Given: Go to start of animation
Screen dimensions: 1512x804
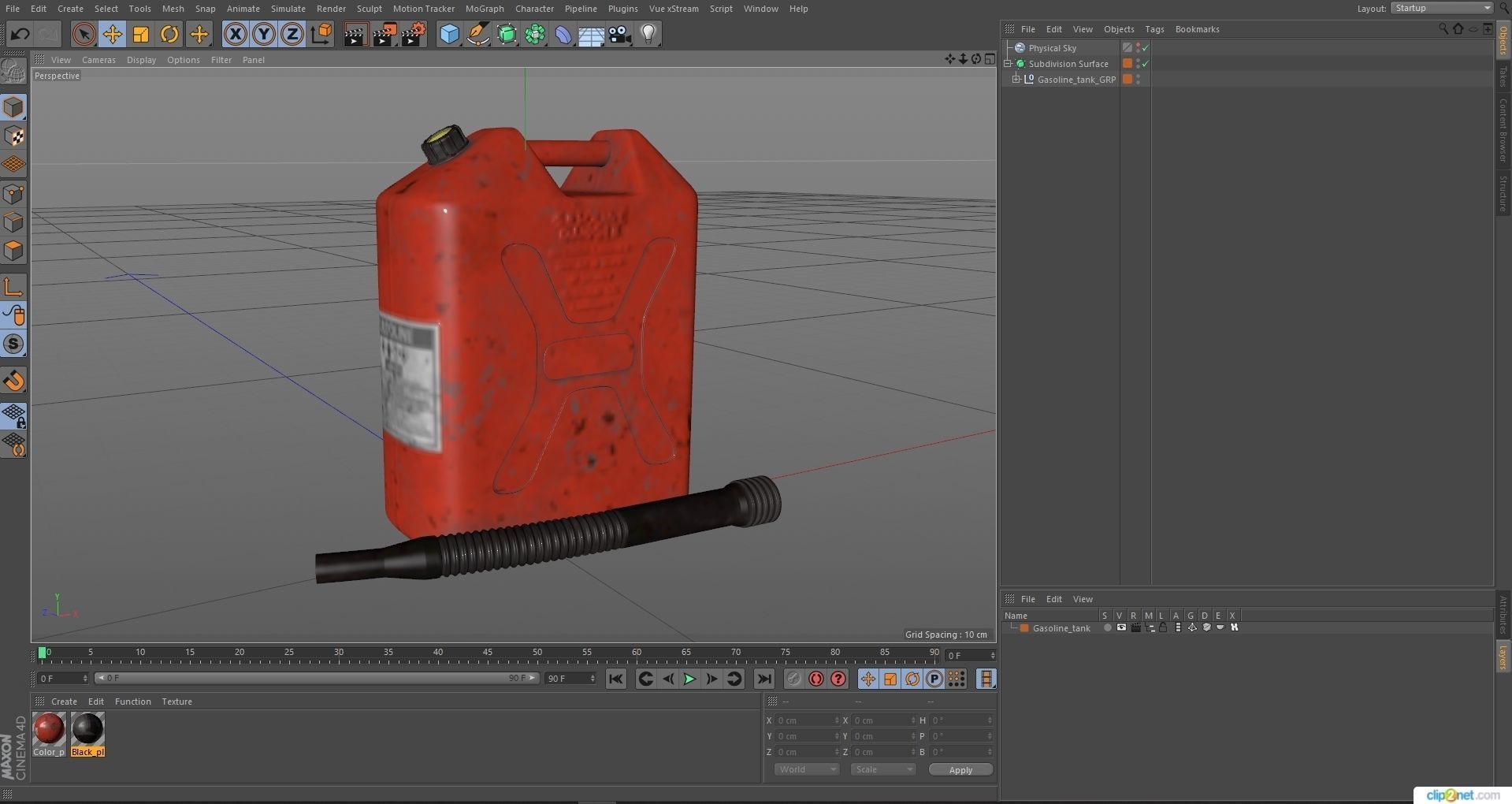Looking at the screenshot, I should pos(615,679).
